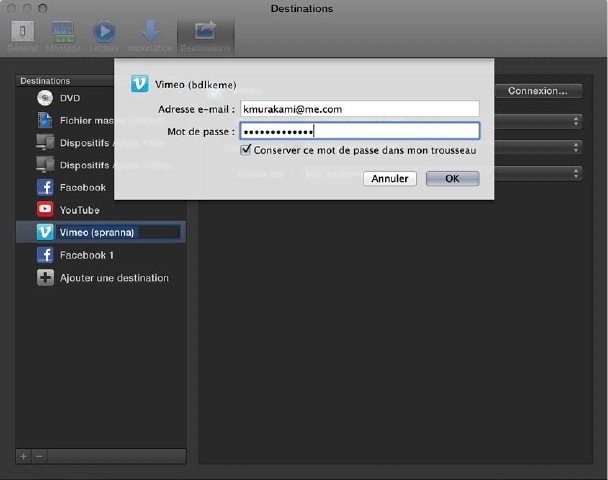
Task: Click the Facebook destination icon
Action: tap(45, 187)
